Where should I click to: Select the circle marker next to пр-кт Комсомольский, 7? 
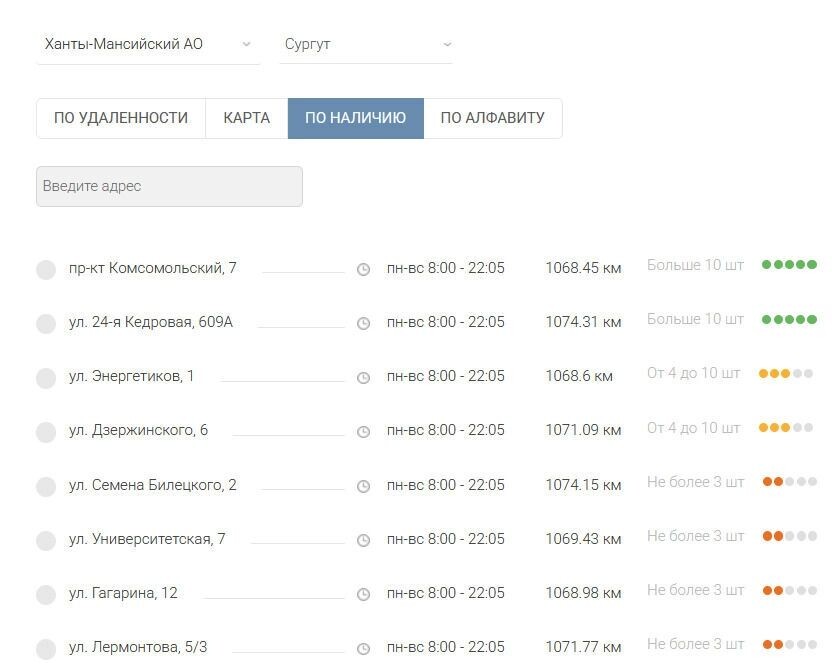(45, 268)
